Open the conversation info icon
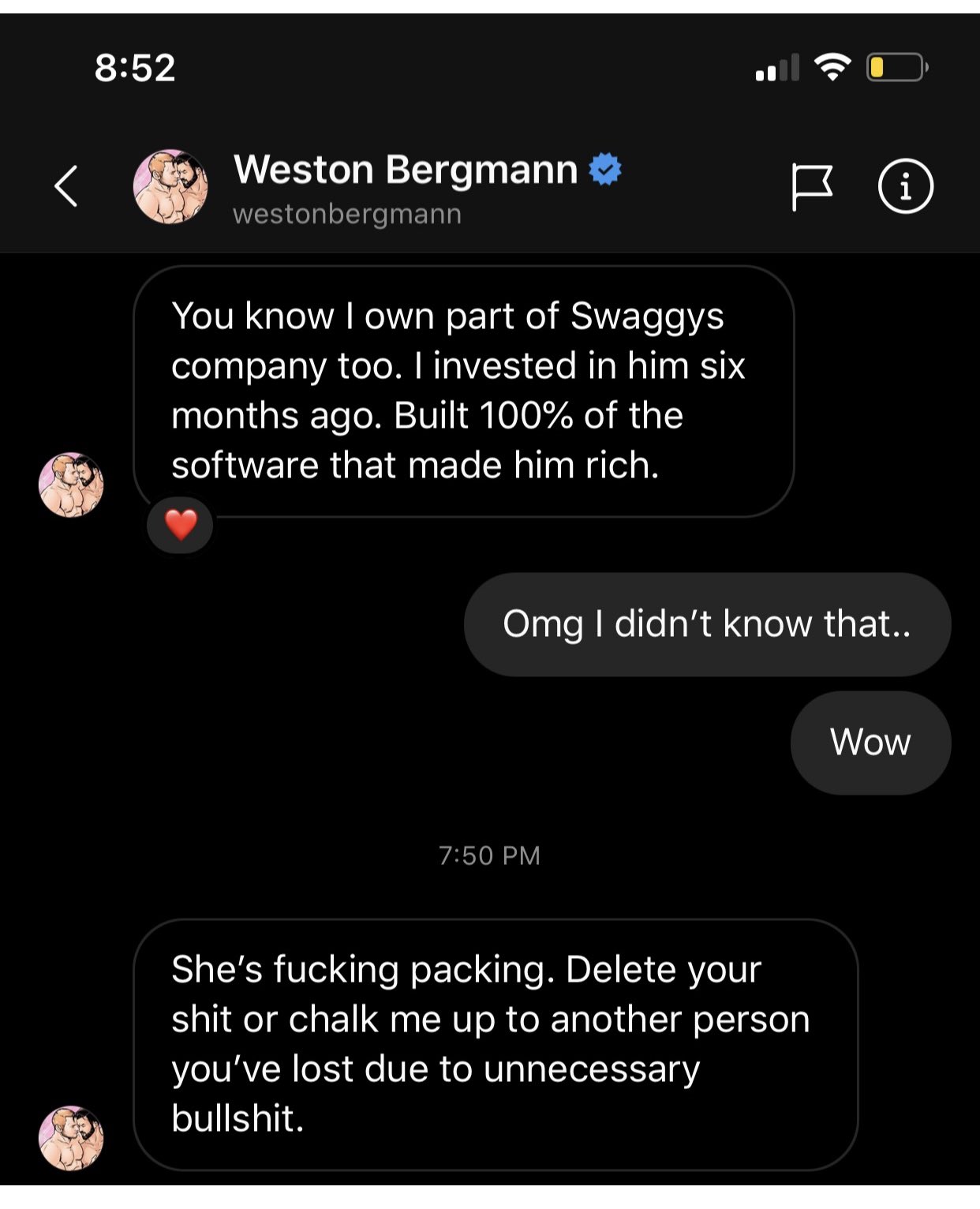 click(905, 187)
